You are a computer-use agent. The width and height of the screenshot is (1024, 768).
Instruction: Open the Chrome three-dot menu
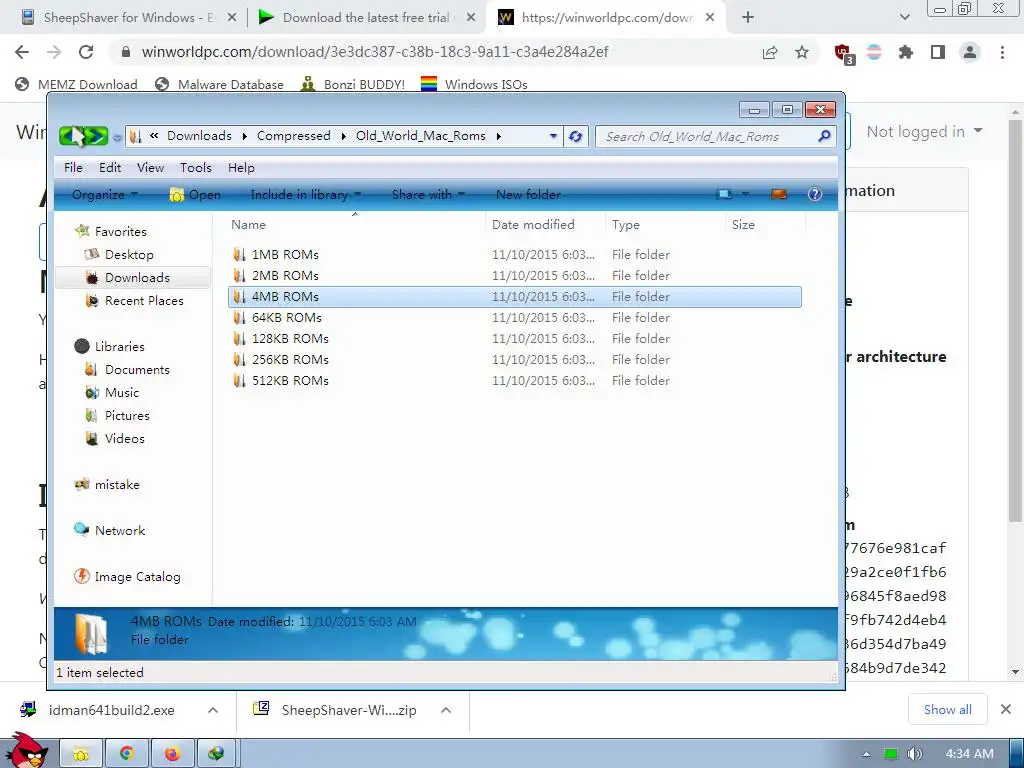pos(1002,52)
